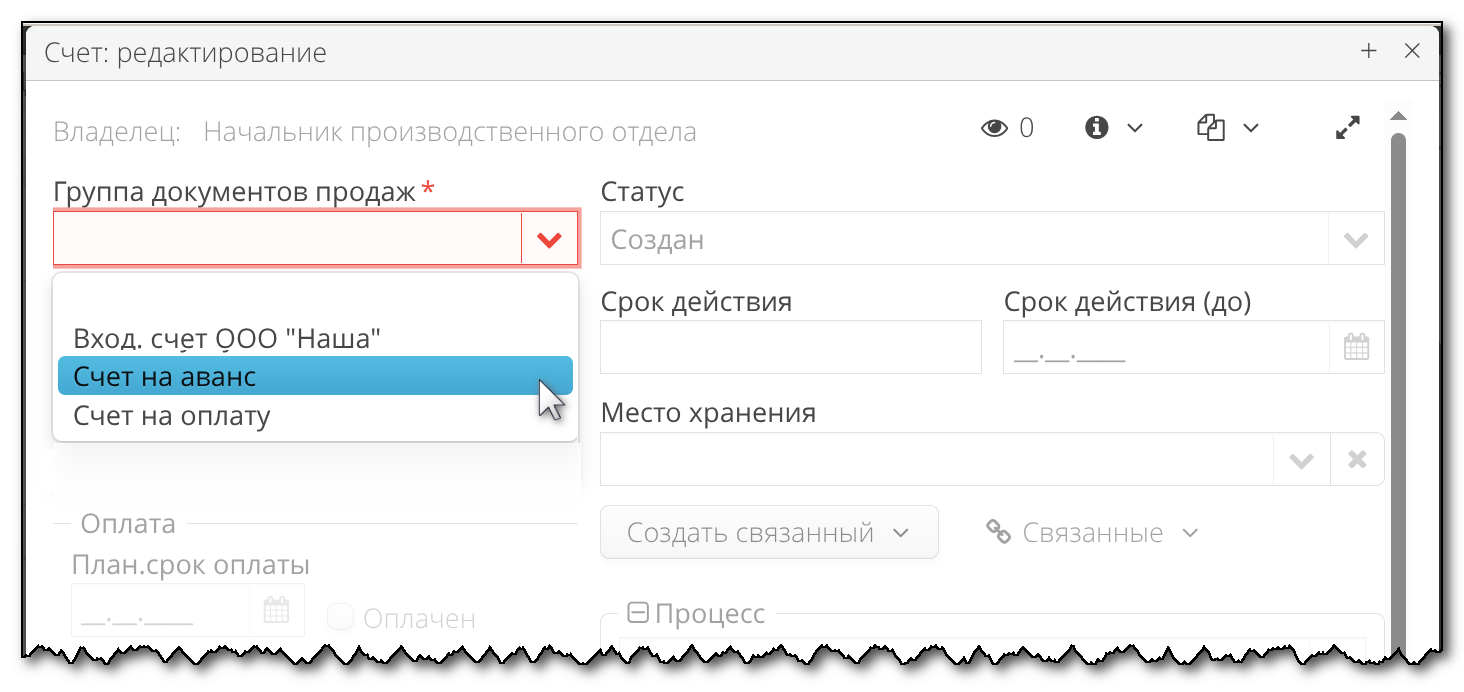The height and width of the screenshot is (692, 1464).
Task: Collapse the Процесс section
Action: 637,612
